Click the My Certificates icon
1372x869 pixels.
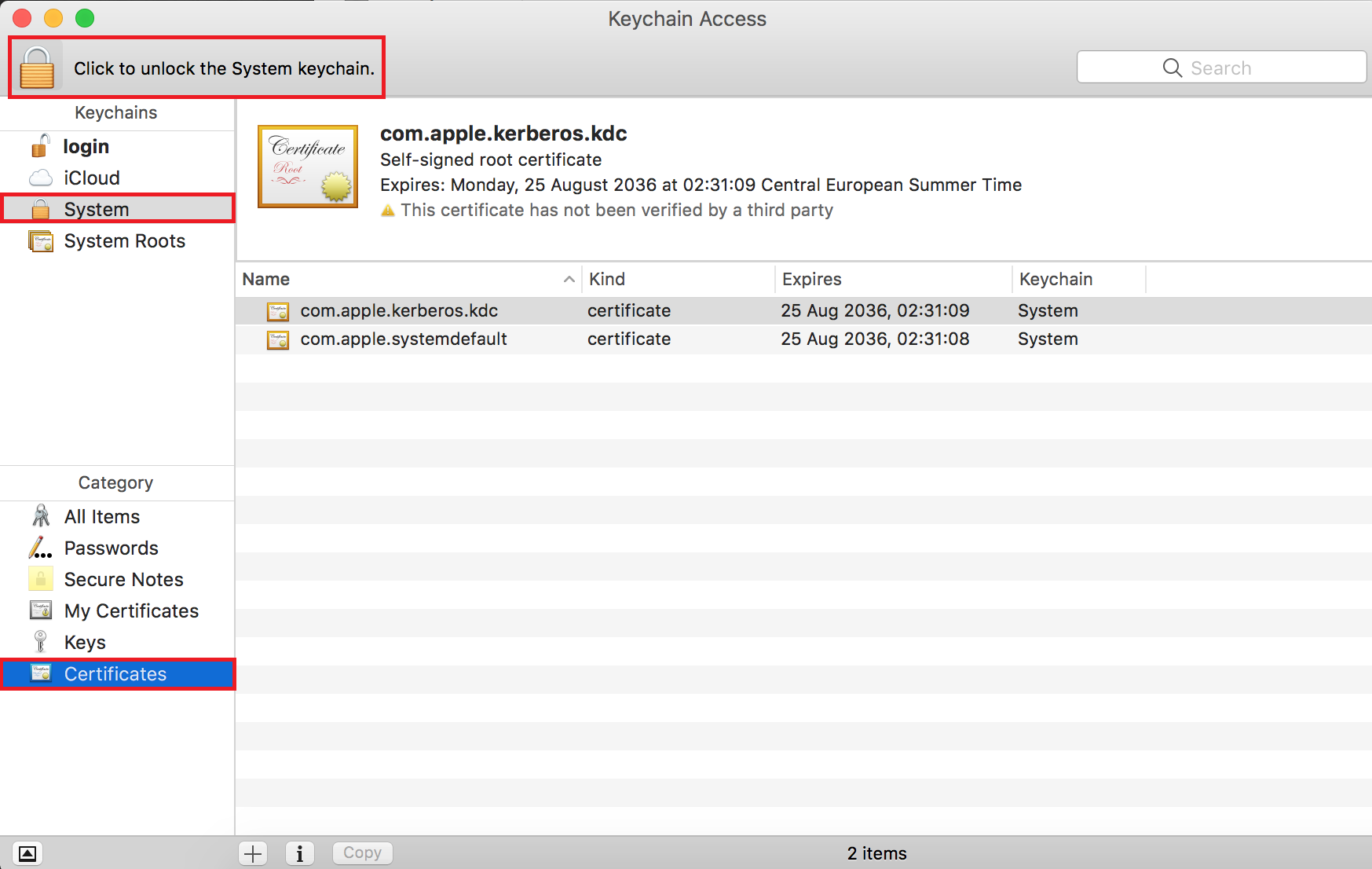pyautogui.click(x=41, y=610)
